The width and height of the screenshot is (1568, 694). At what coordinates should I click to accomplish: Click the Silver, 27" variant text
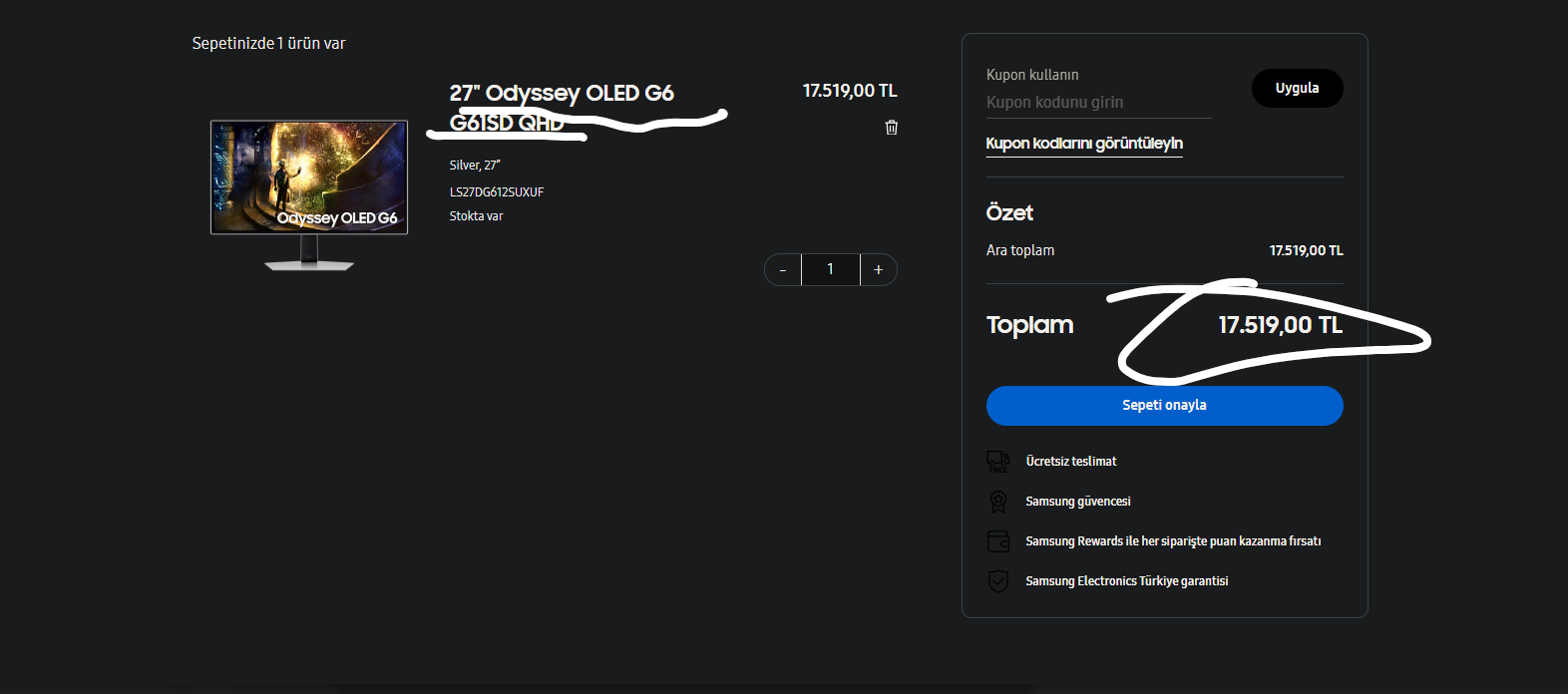[x=475, y=166]
